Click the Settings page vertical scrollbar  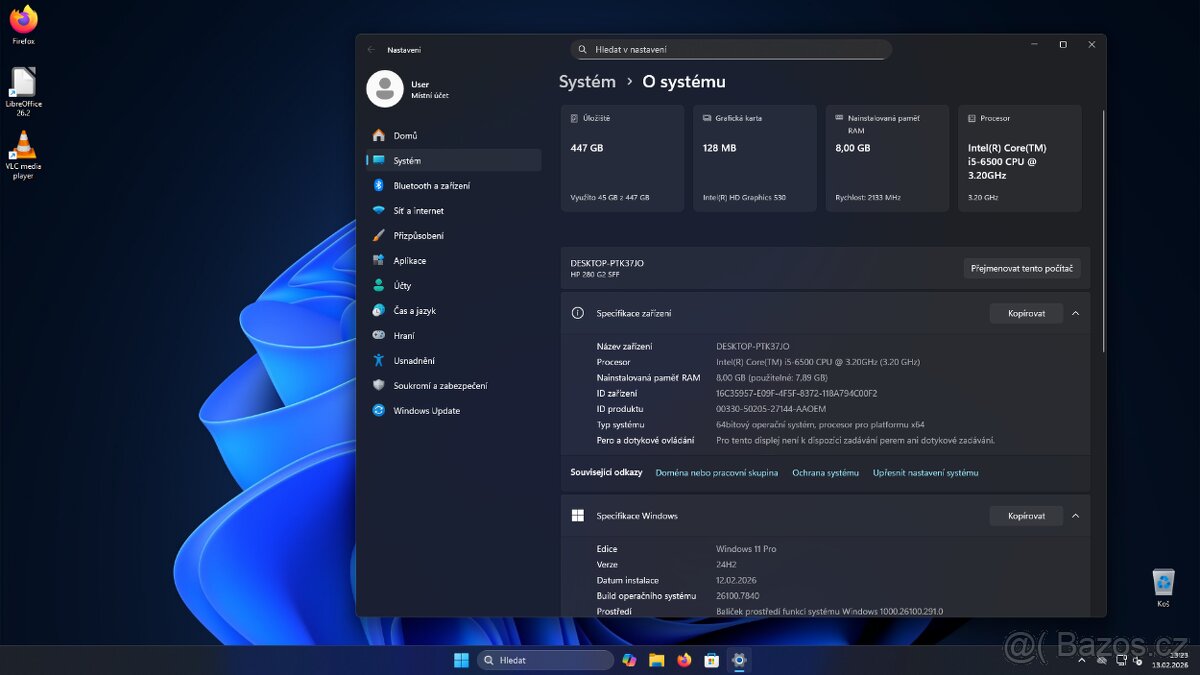coord(1103,230)
